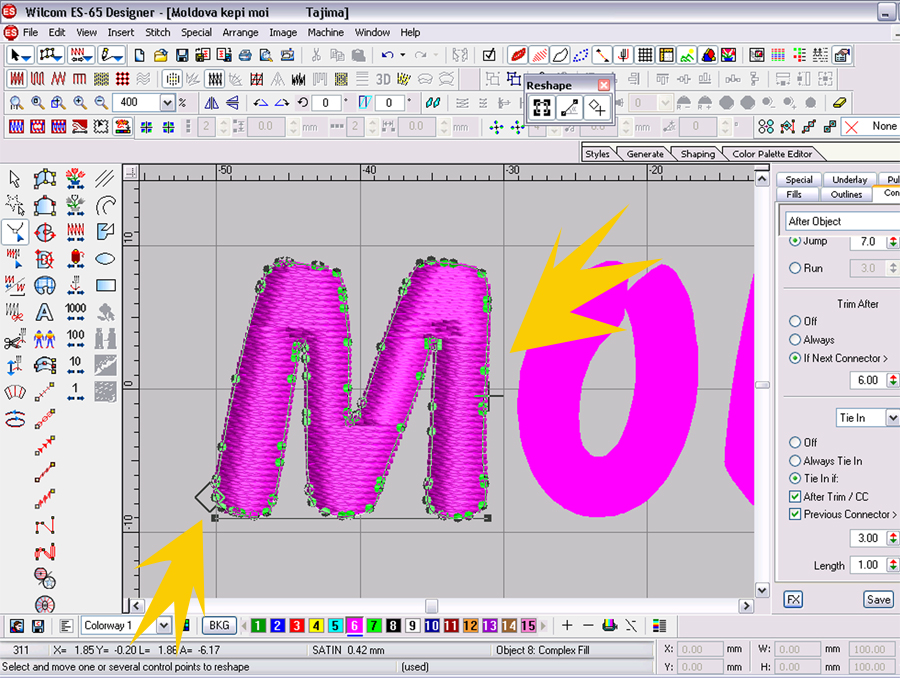
Task: Click the Save floppy disk icon
Action: (x=183, y=55)
